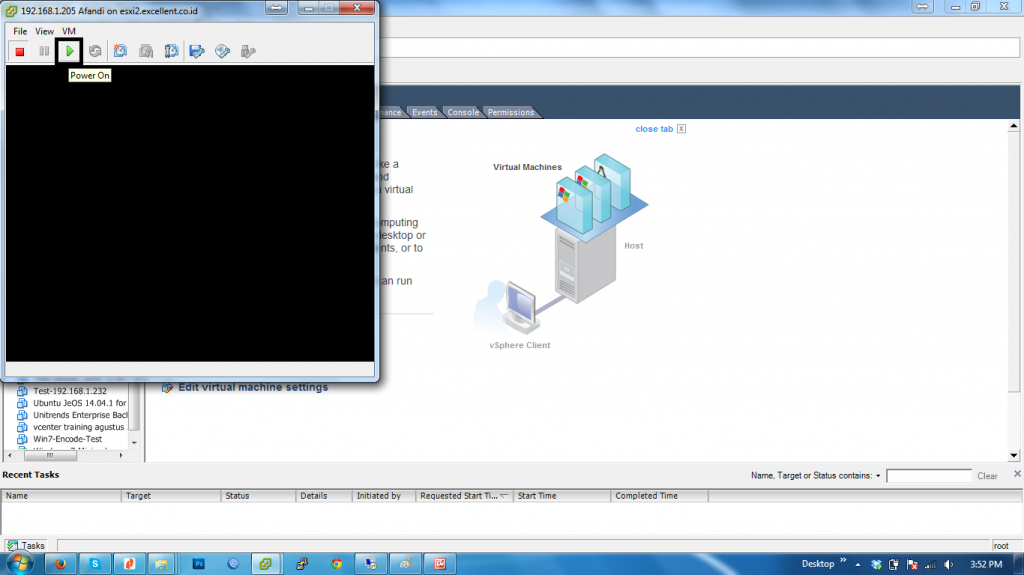Open the VM menu

click(69, 31)
